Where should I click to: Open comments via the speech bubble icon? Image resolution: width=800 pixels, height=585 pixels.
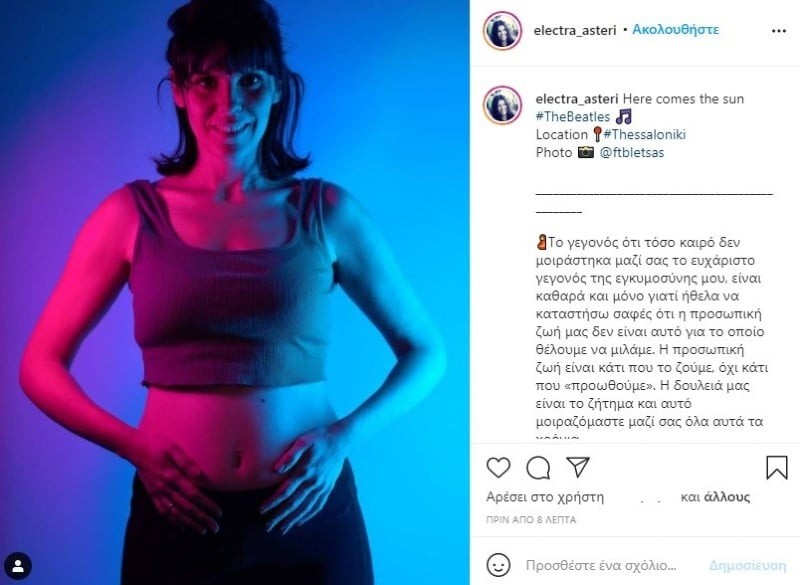538,468
